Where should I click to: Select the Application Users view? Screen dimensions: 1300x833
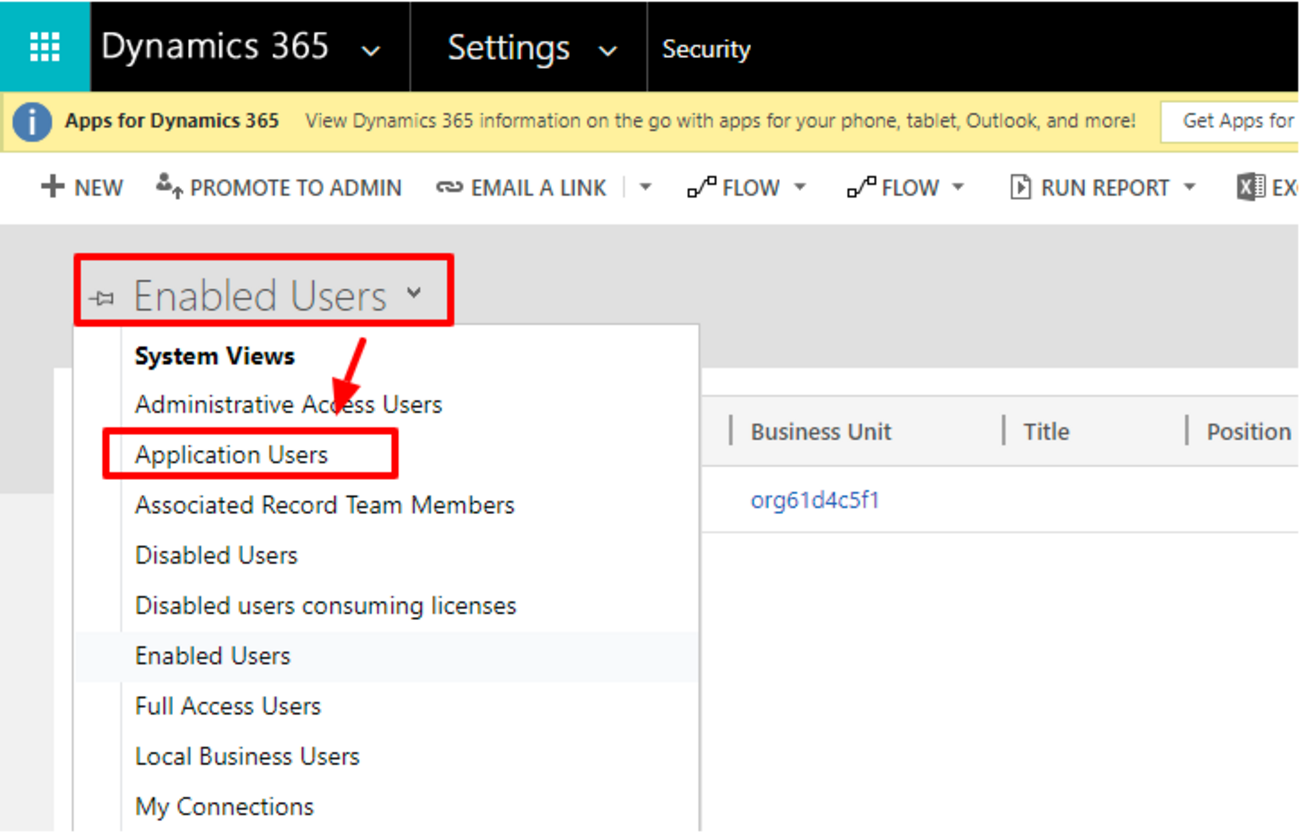[231, 455]
